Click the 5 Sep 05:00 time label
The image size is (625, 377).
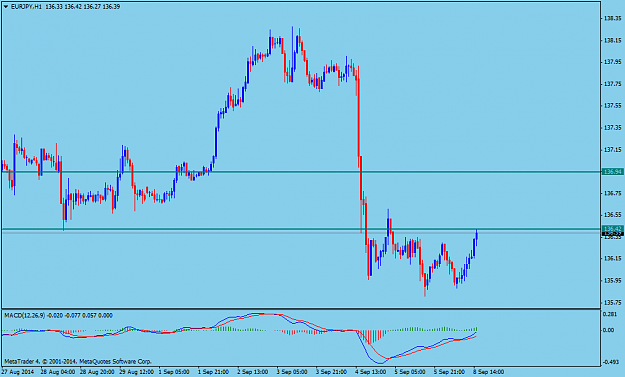(410, 372)
